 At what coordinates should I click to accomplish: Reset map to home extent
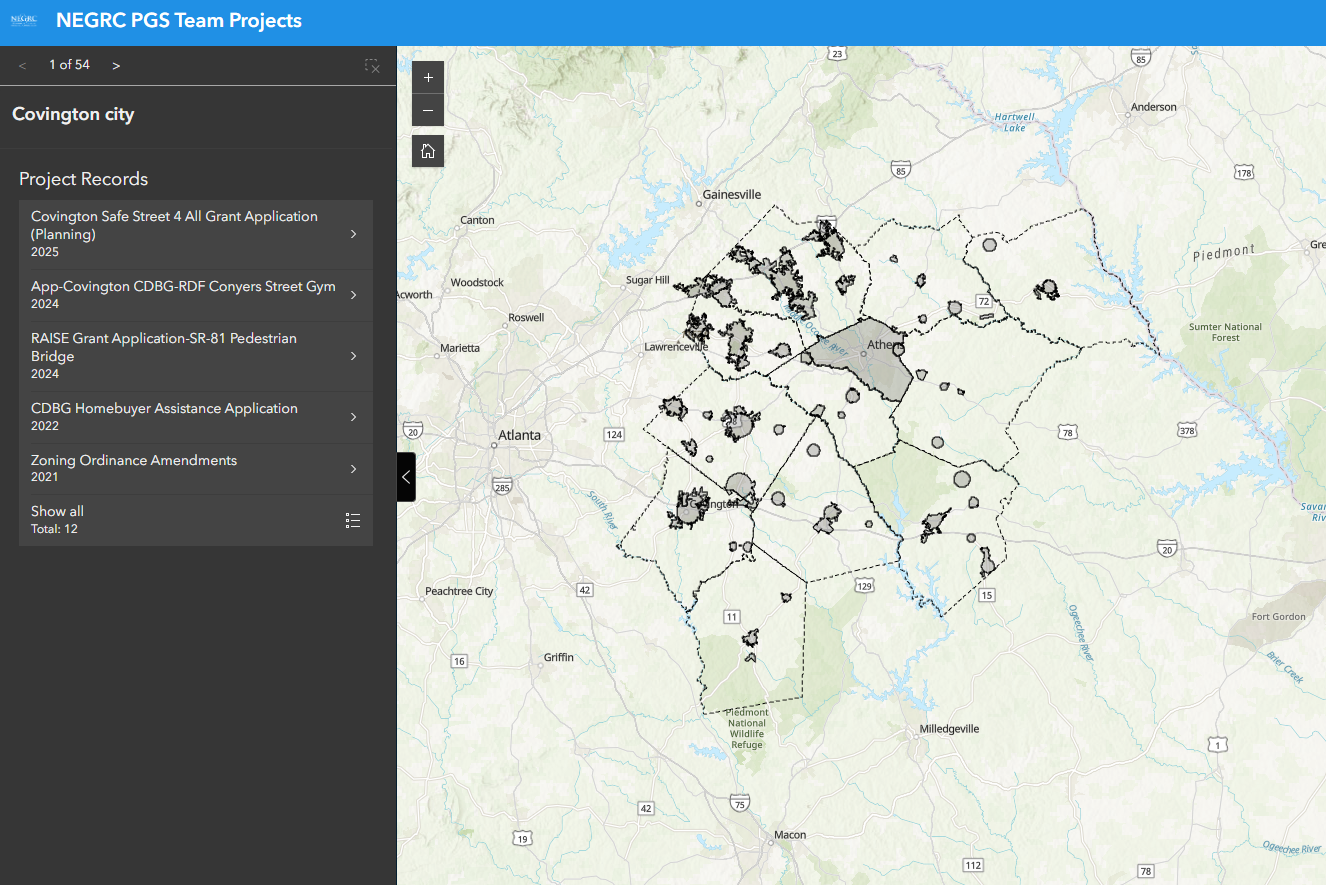point(428,151)
